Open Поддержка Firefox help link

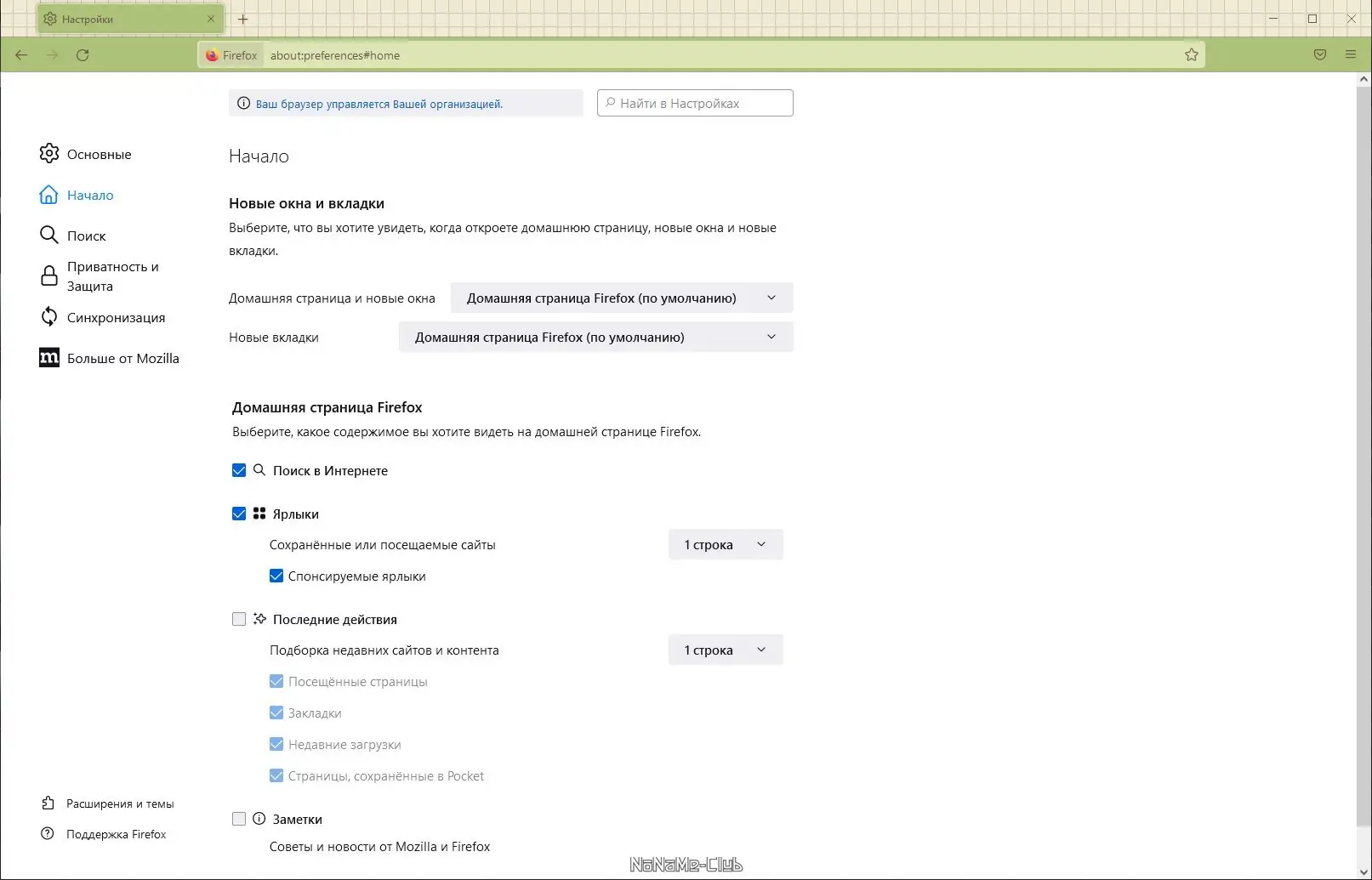pos(117,834)
